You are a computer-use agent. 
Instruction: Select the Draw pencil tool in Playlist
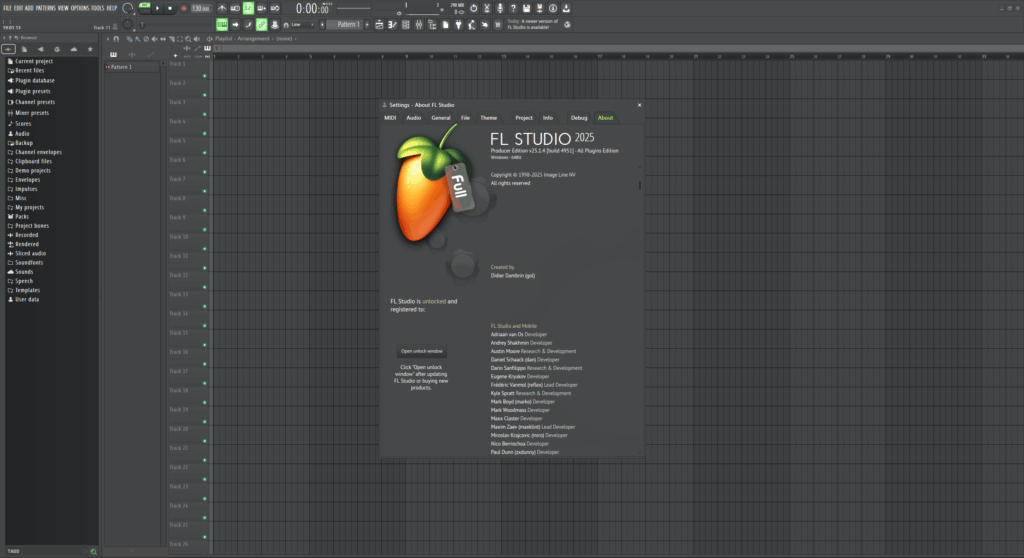[x=129, y=39]
